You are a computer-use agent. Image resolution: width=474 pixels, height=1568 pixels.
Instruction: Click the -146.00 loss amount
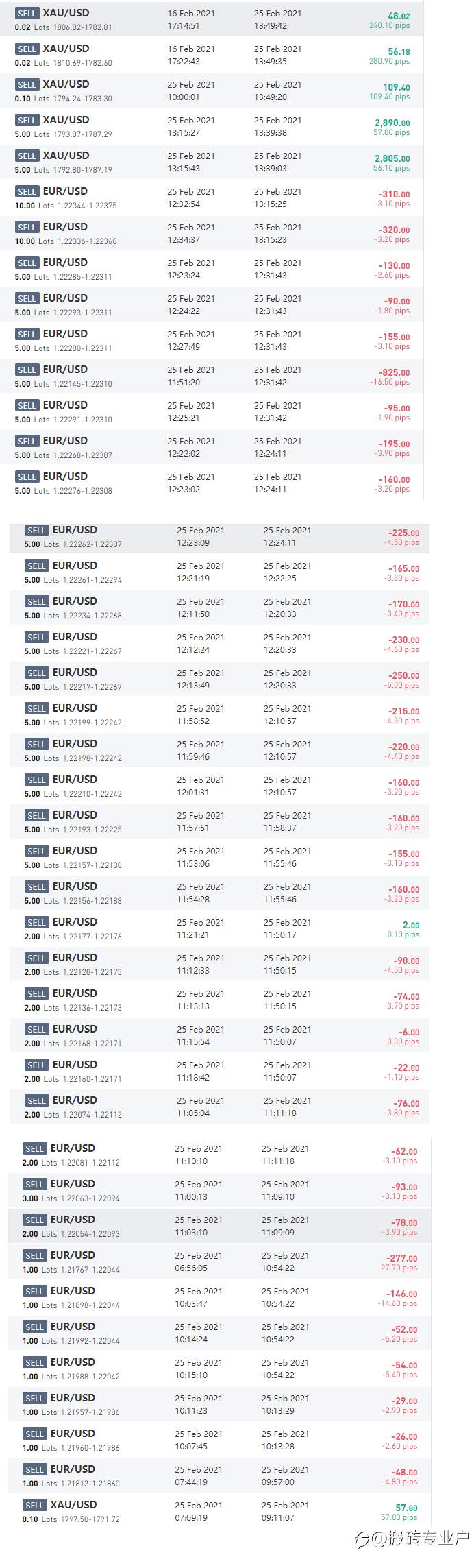pyautogui.click(x=401, y=1294)
